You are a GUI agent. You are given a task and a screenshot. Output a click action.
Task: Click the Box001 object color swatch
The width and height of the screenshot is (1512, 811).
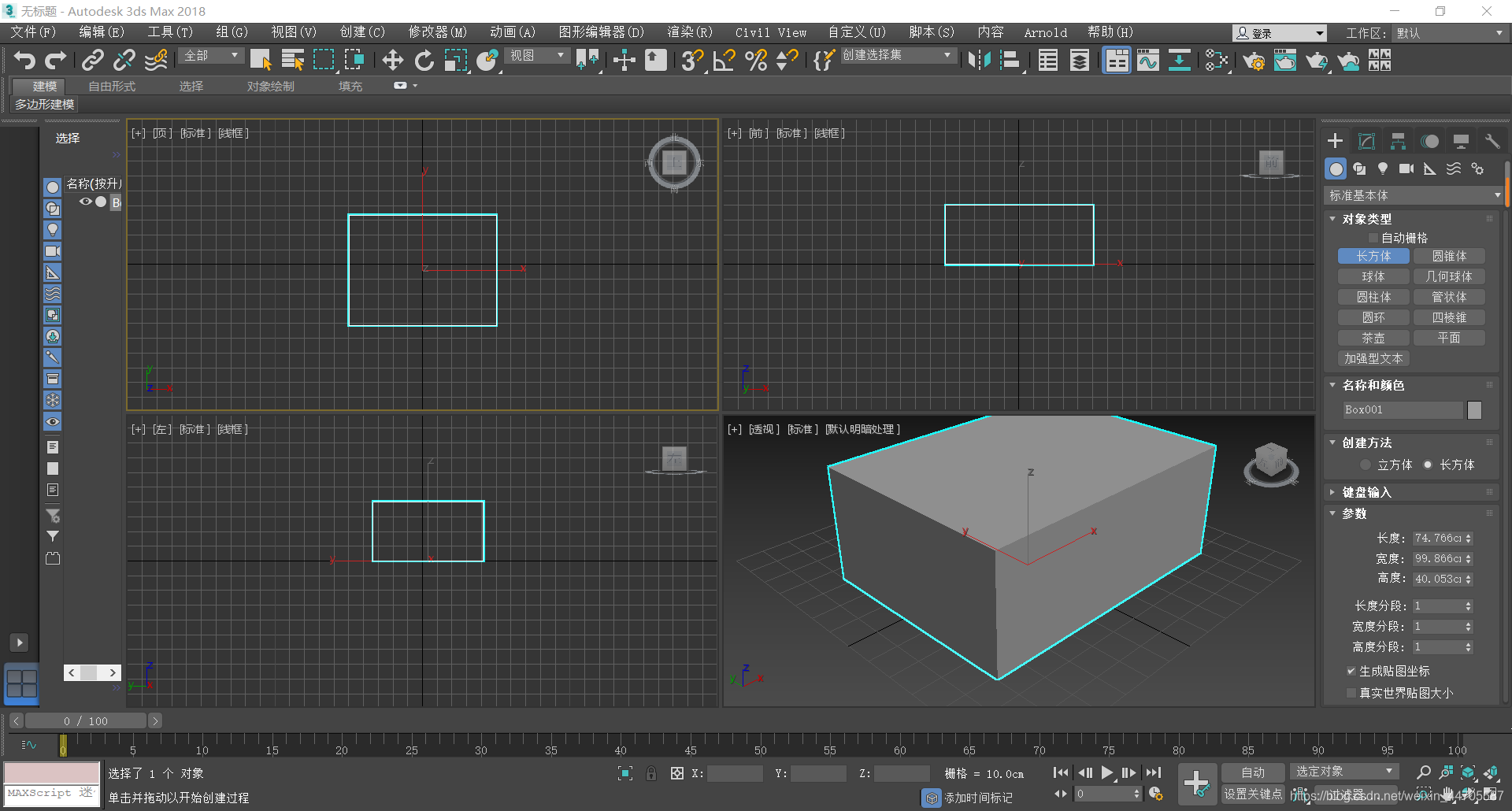click(1474, 410)
